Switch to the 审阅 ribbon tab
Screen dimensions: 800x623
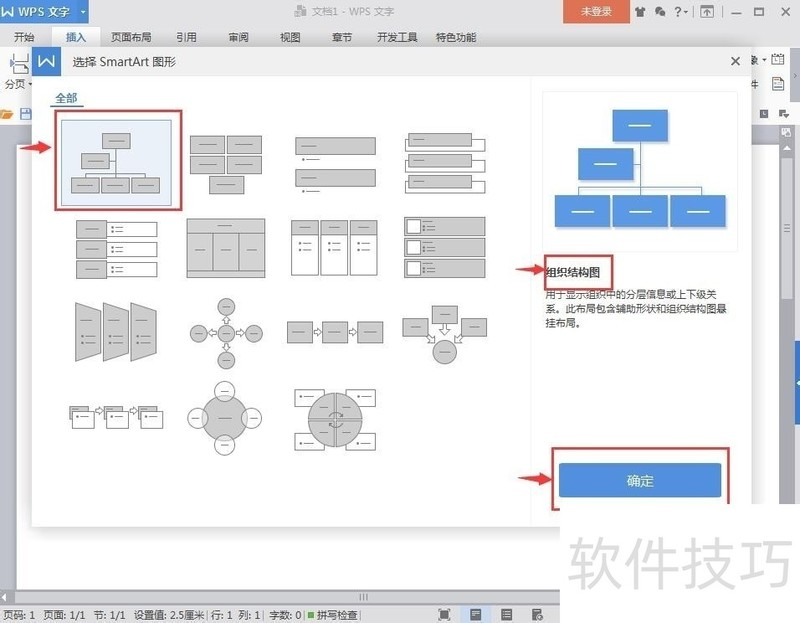(236, 36)
